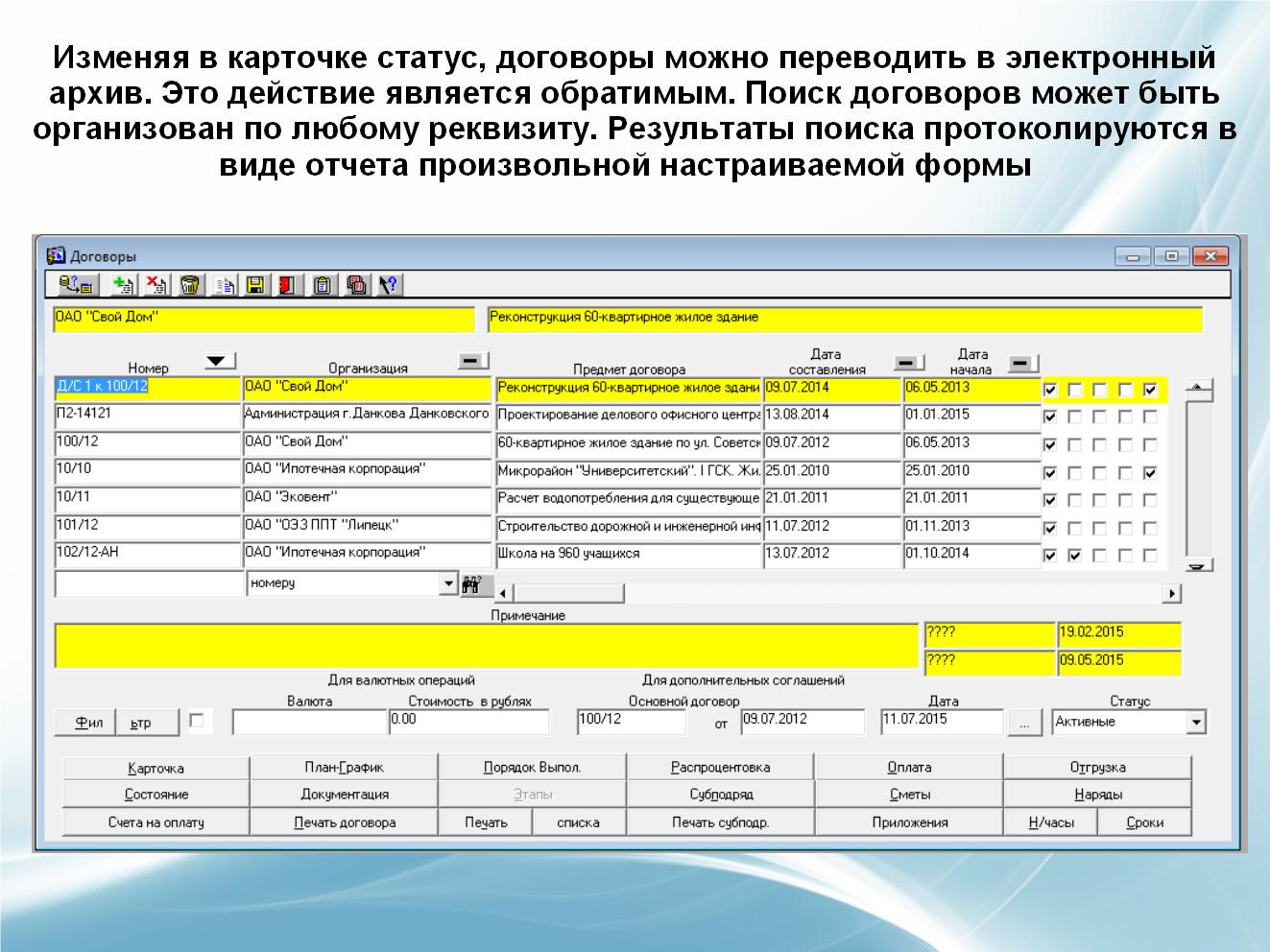Image resolution: width=1270 pixels, height=952 pixels.
Task: Select organization cell ОАО "Эковент"
Action: [x=367, y=499]
